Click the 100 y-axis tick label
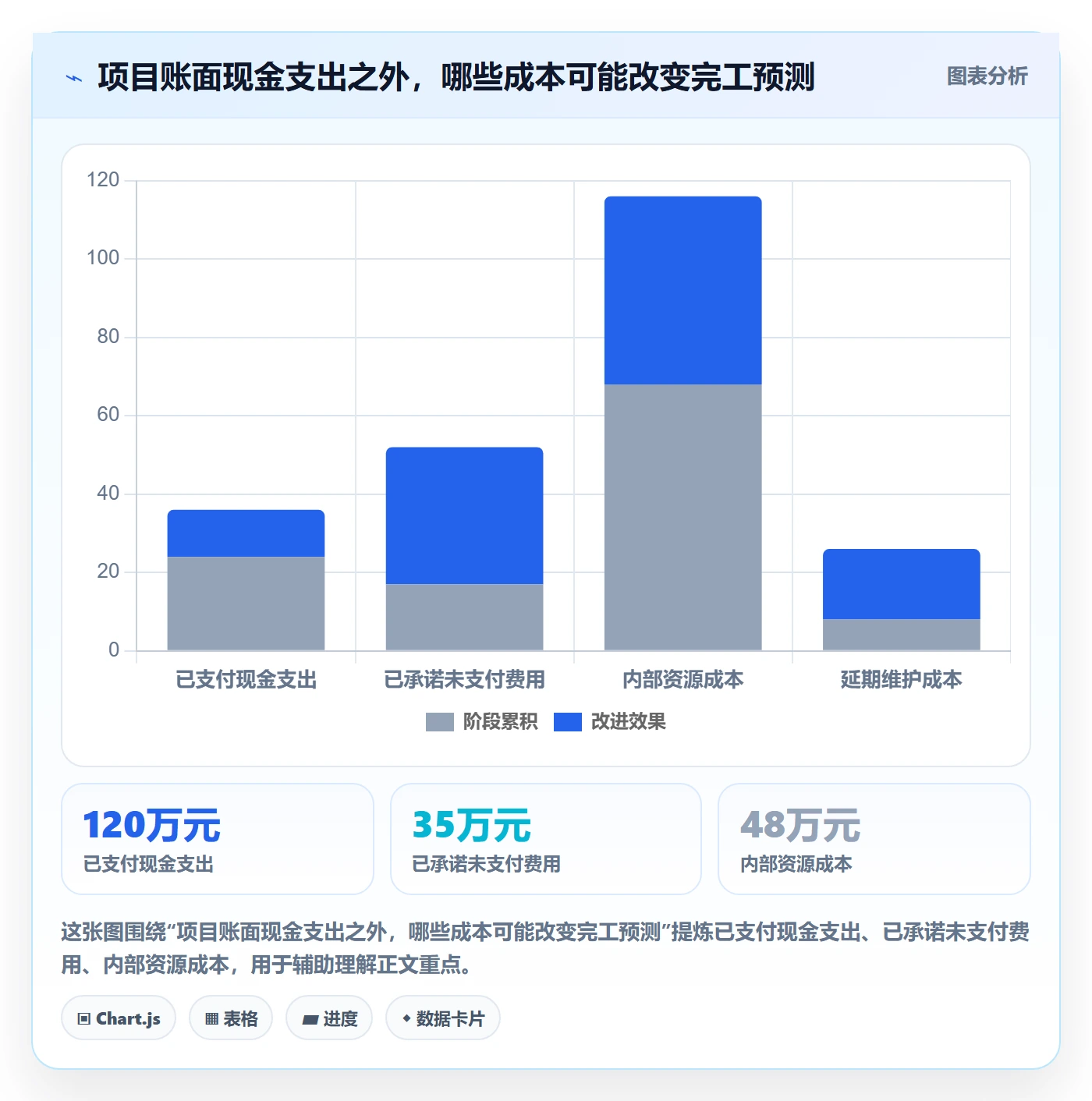Image resolution: width=1092 pixels, height=1101 pixels. pos(103,258)
